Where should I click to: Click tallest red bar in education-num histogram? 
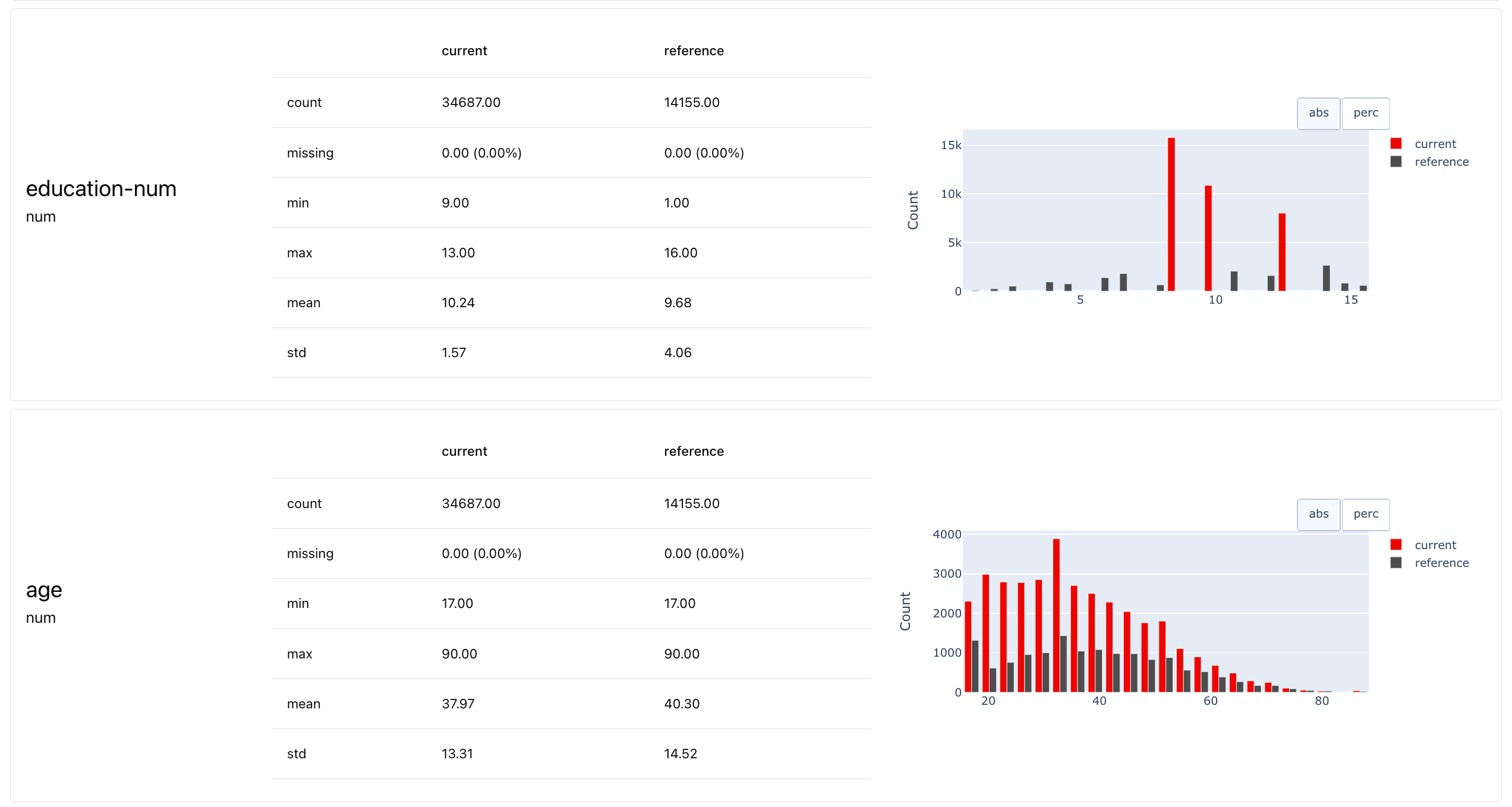click(x=1171, y=214)
